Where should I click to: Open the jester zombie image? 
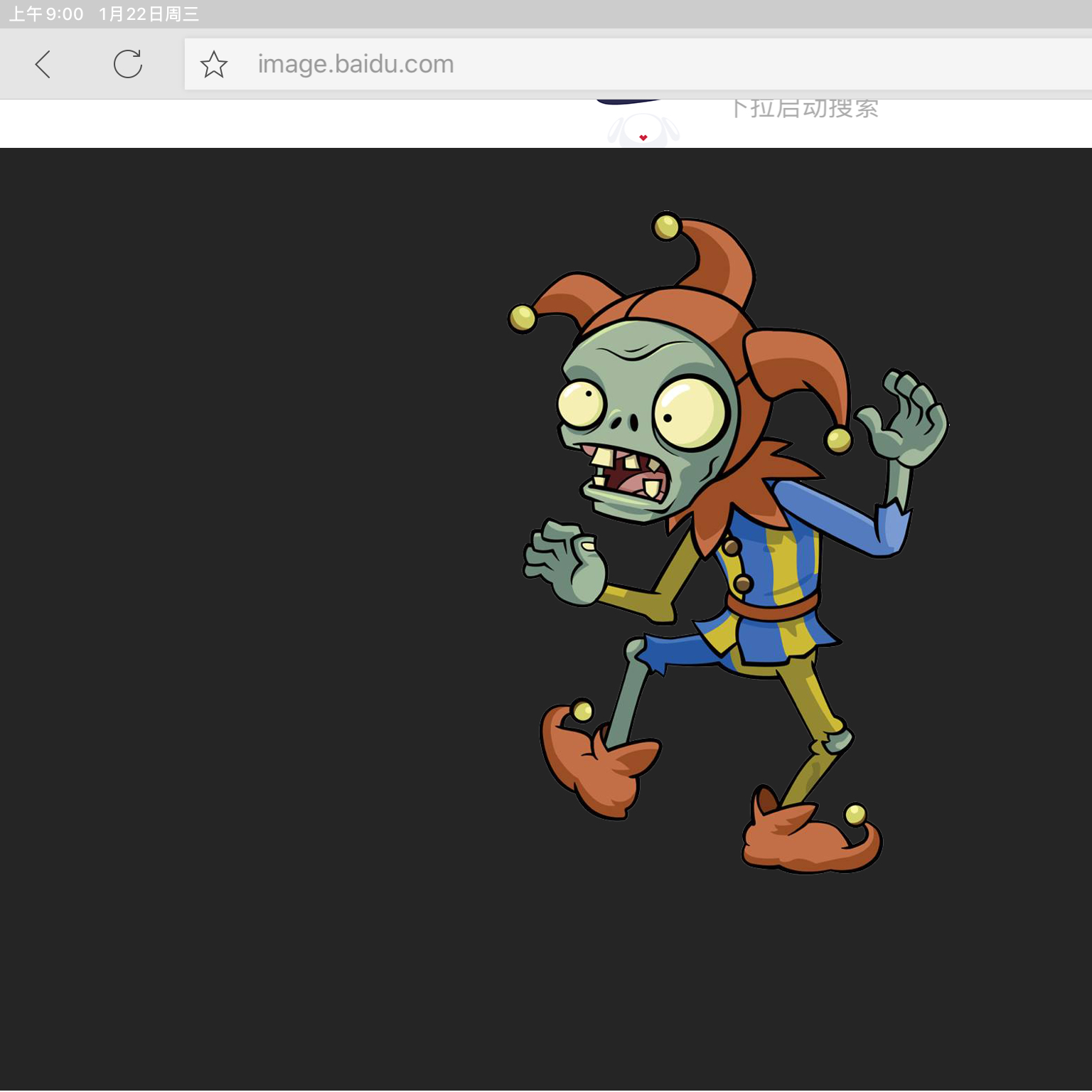[x=728, y=543]
